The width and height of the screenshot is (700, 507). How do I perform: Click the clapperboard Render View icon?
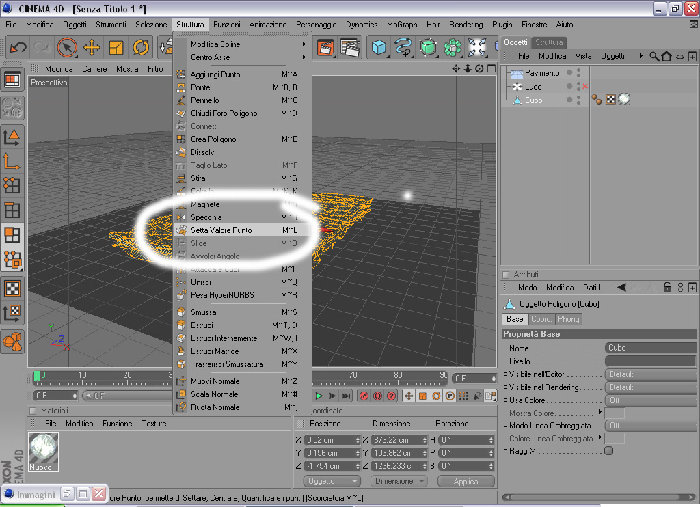(x=325, y=47)
